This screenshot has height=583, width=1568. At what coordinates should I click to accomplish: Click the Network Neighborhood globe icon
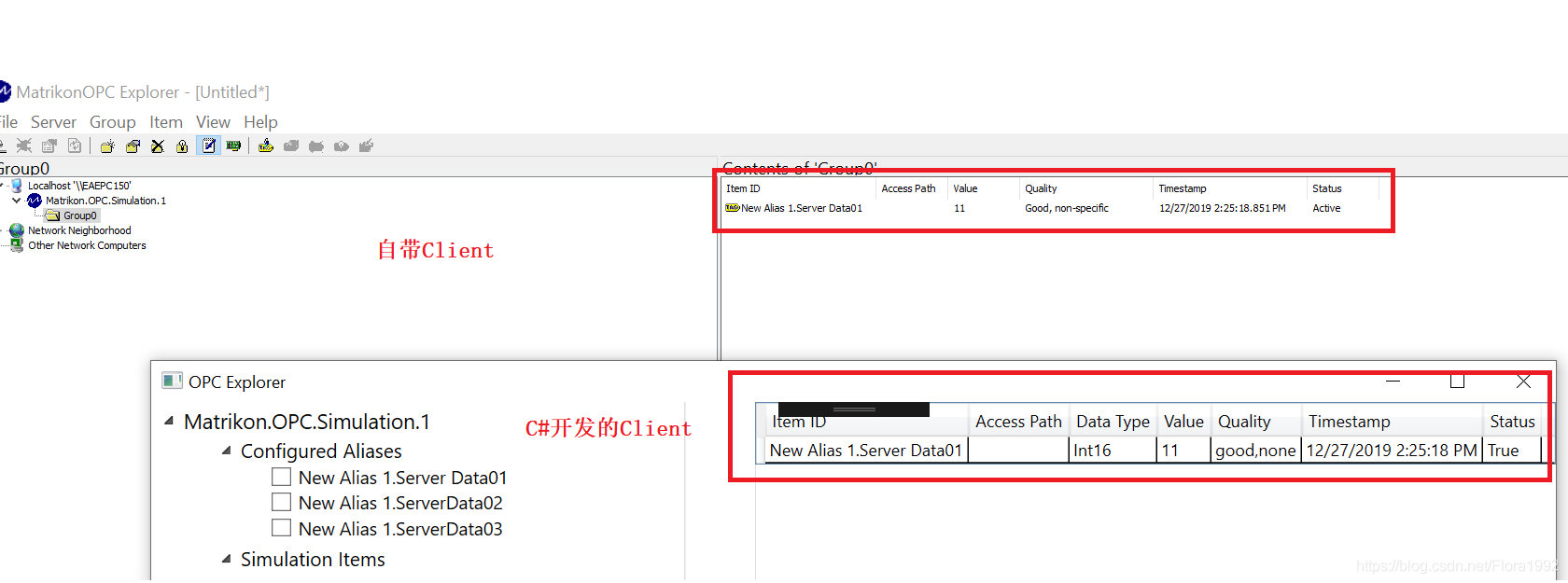(17, 230)
